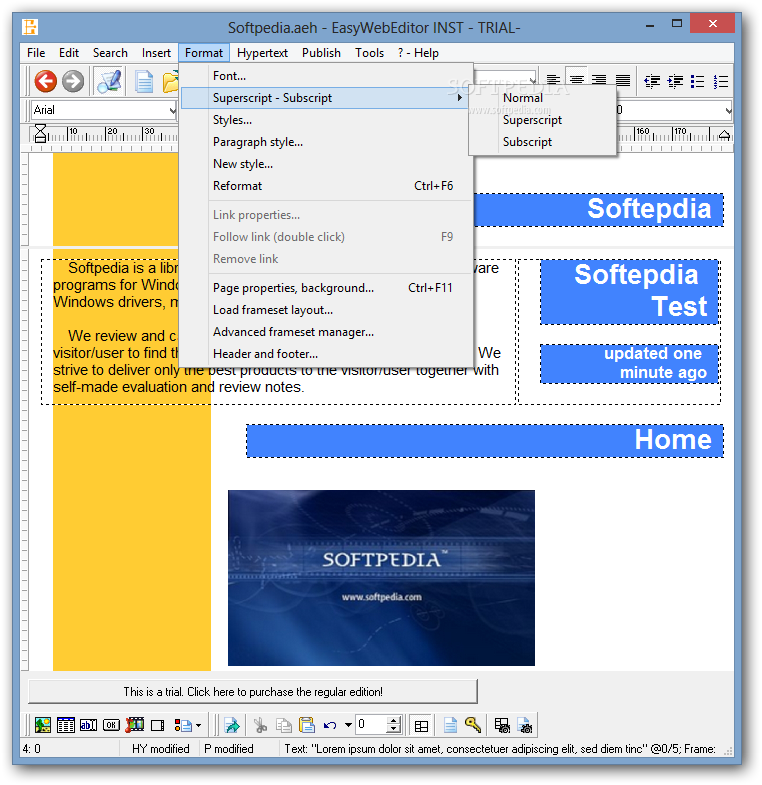This screenshot has height=785, width=762.
Task: Open the dropdown ending with 0 at right
Action: pos(728,110)
